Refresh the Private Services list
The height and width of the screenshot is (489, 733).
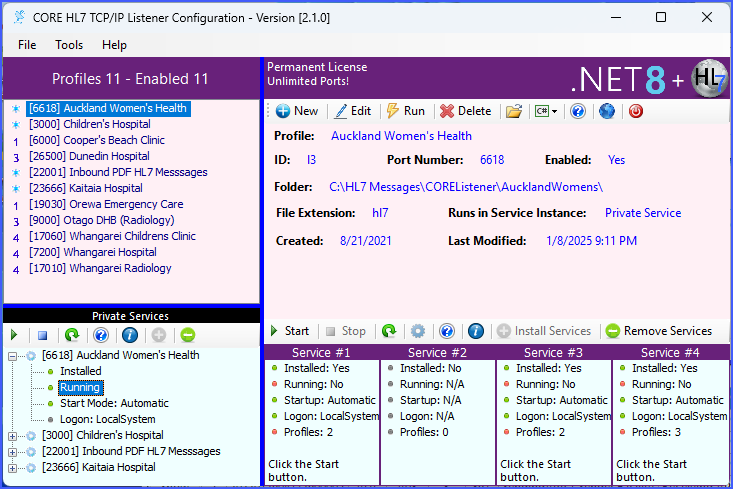click(x=72, y=335)
